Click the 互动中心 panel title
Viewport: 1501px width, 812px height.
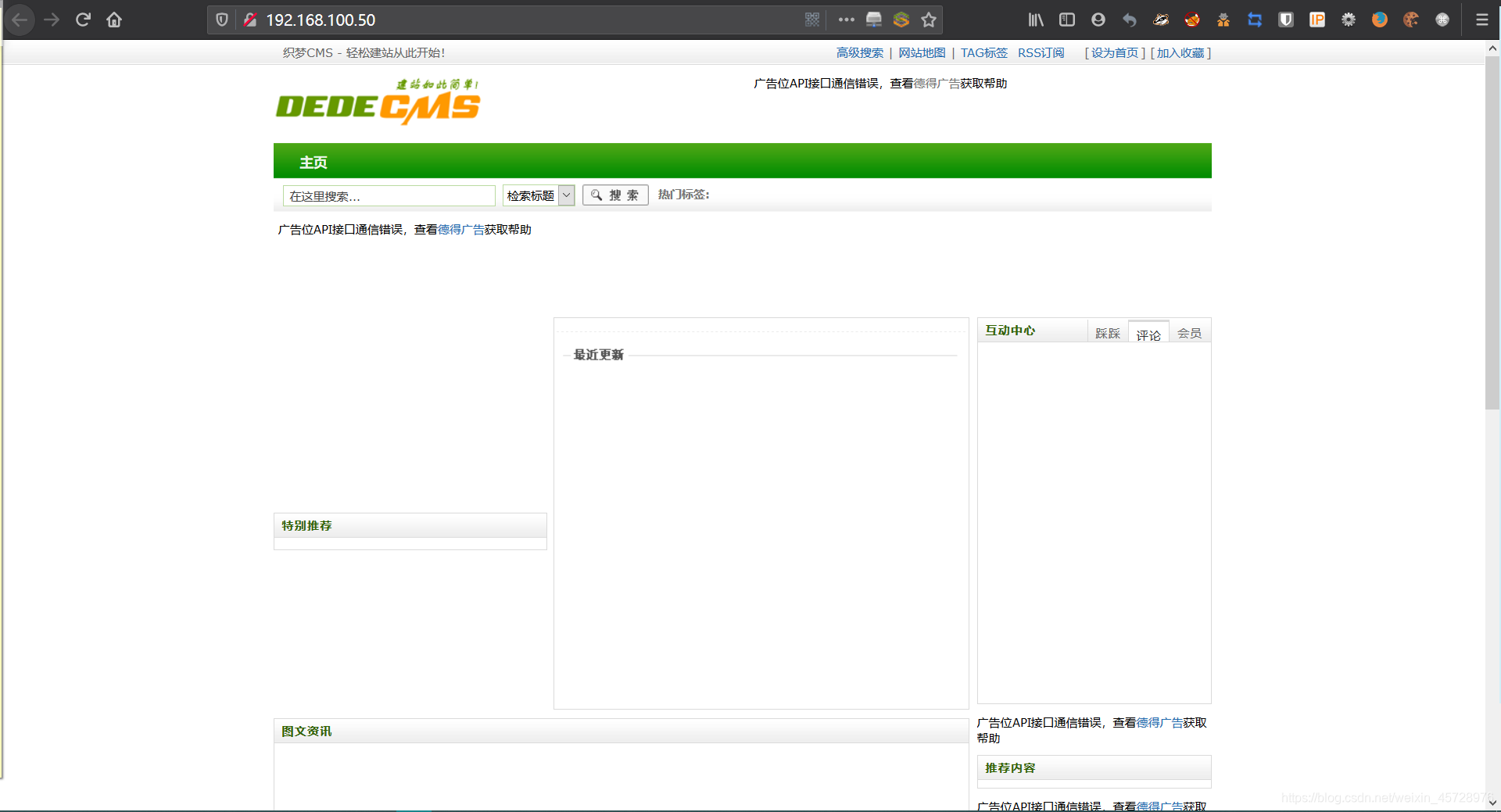[1010, 331]
